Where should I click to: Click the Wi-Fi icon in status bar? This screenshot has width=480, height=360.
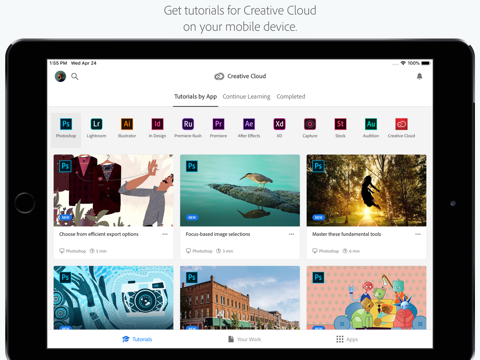(403, 63)
